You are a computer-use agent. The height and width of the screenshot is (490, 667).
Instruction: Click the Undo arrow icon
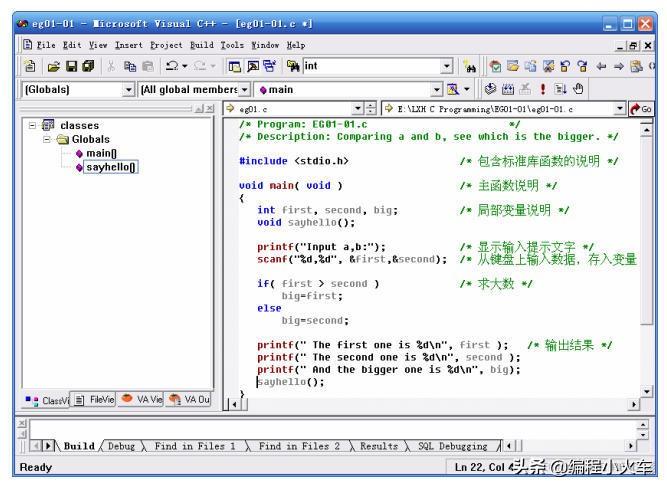(x=172, y=66)
